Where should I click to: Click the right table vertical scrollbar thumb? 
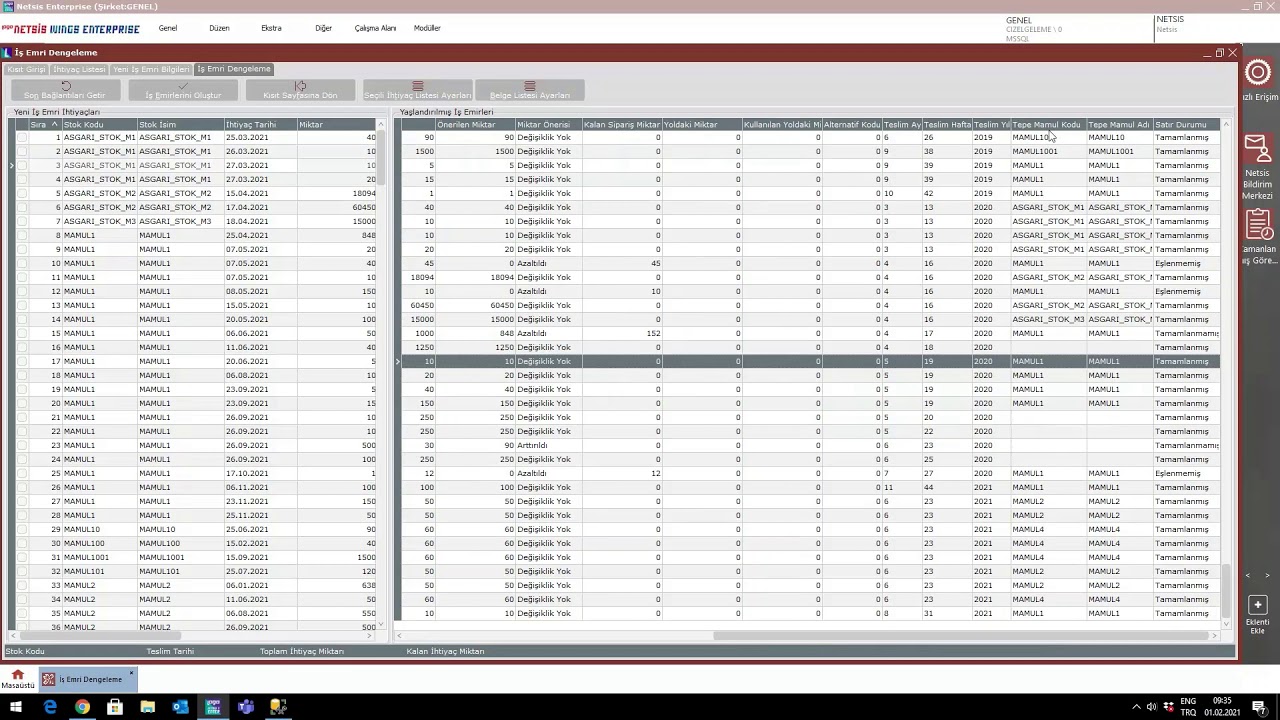(1226, 589)
